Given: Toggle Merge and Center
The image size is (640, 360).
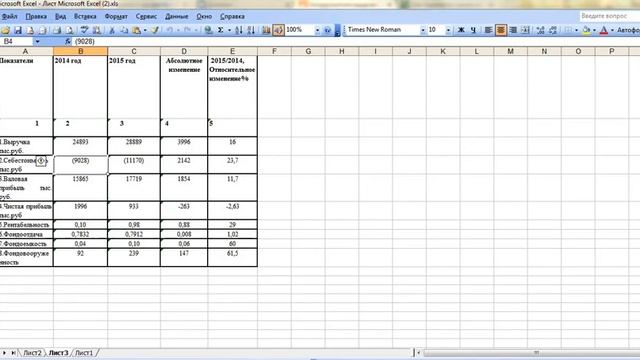Looking at the screenshot, I should pos(525,30).
